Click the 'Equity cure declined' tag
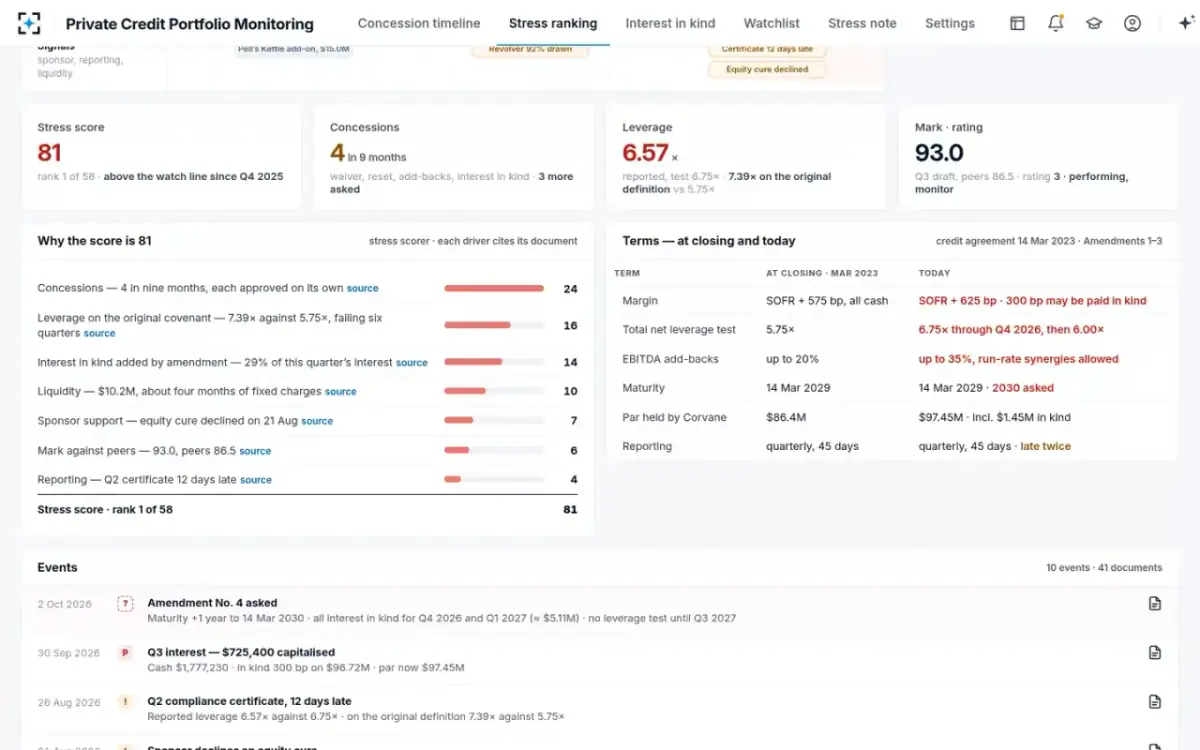 coord(768,70)
